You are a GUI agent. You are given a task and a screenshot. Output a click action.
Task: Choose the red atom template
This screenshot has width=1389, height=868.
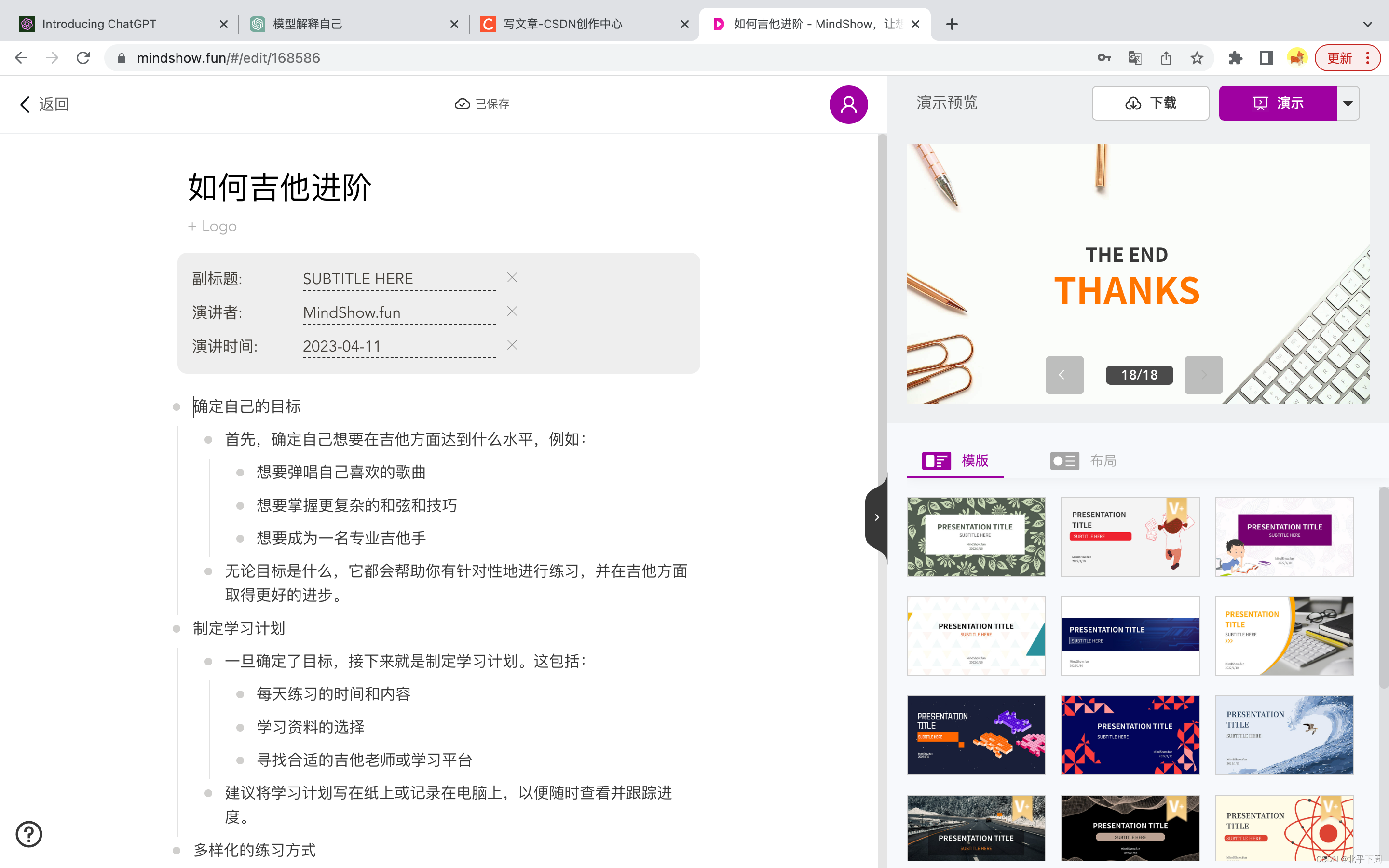click(1284, 828)
